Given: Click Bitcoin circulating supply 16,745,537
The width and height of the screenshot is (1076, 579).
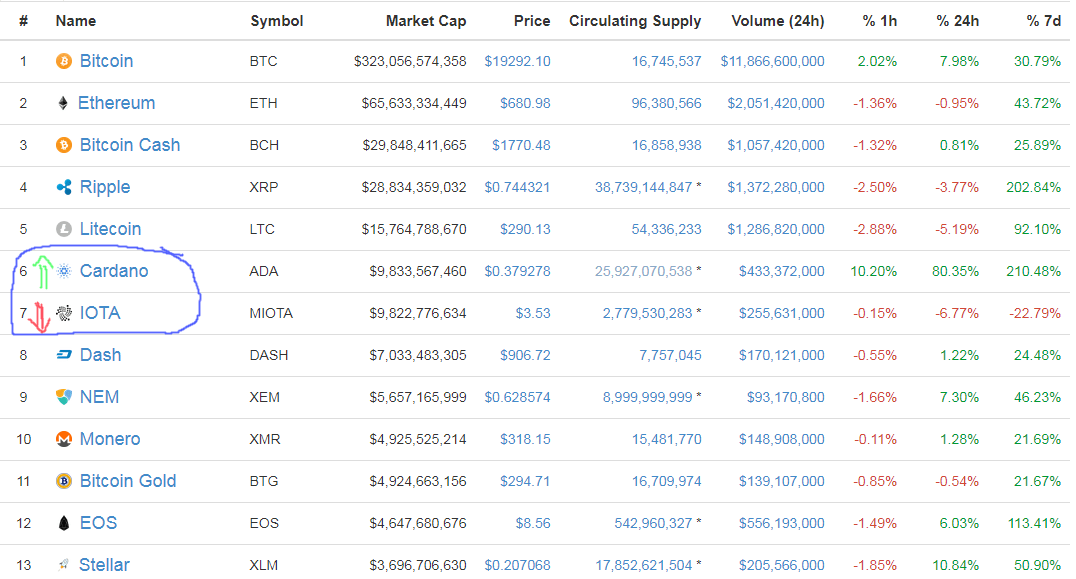Looking at the screenshot, I should tap(666, 61).
